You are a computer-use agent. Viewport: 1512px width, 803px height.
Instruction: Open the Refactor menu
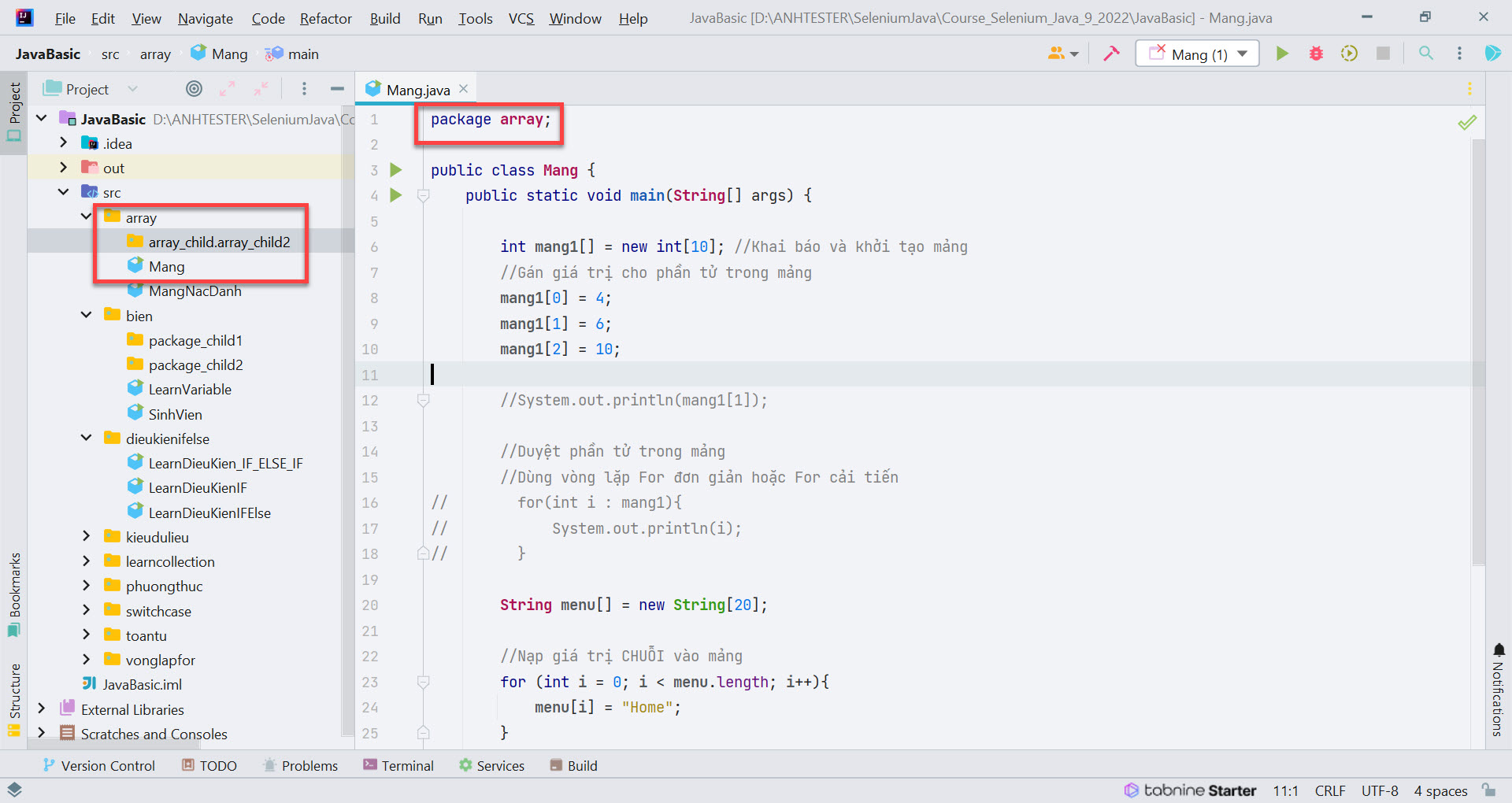click(x=326, y=18)
